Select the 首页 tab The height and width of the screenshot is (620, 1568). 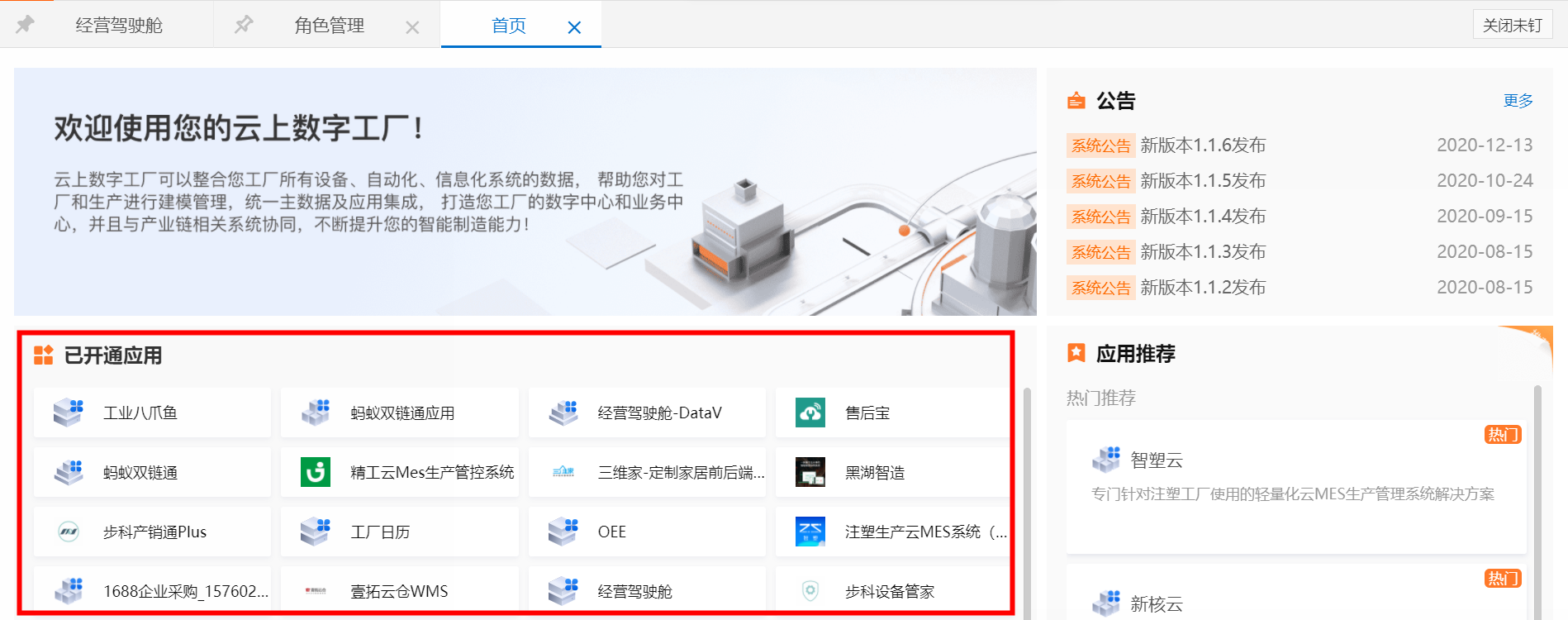pyautogui.click(x=509, y=26)
